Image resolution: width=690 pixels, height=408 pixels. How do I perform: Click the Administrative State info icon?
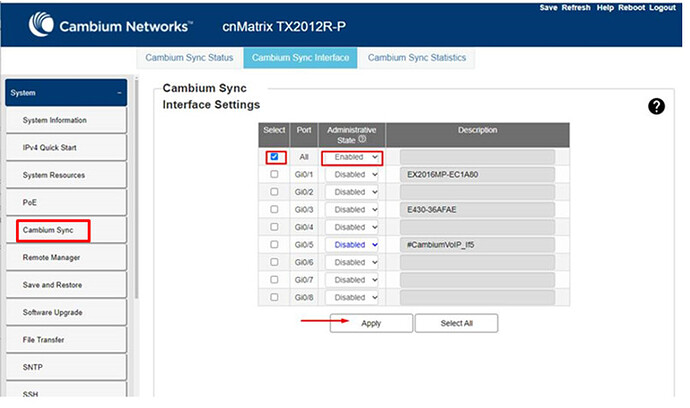pyautogui.click(x=362, y=139)
